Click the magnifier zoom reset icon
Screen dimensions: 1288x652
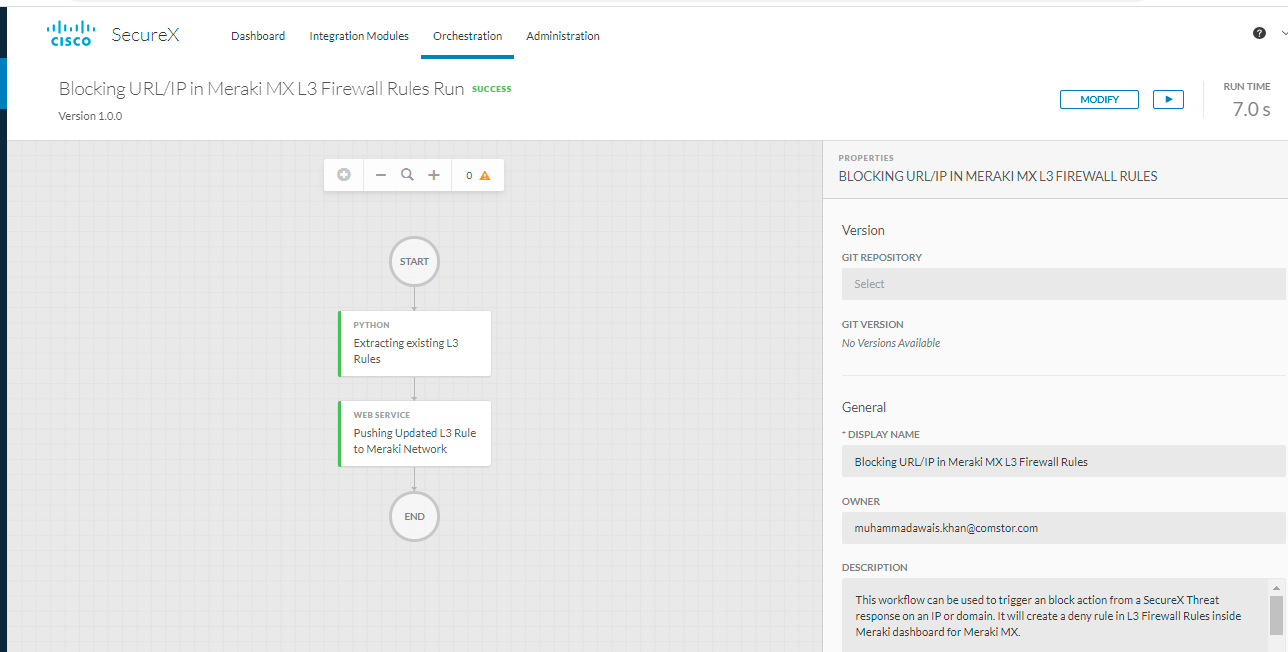pyautogui.click(x=407, y=175)
